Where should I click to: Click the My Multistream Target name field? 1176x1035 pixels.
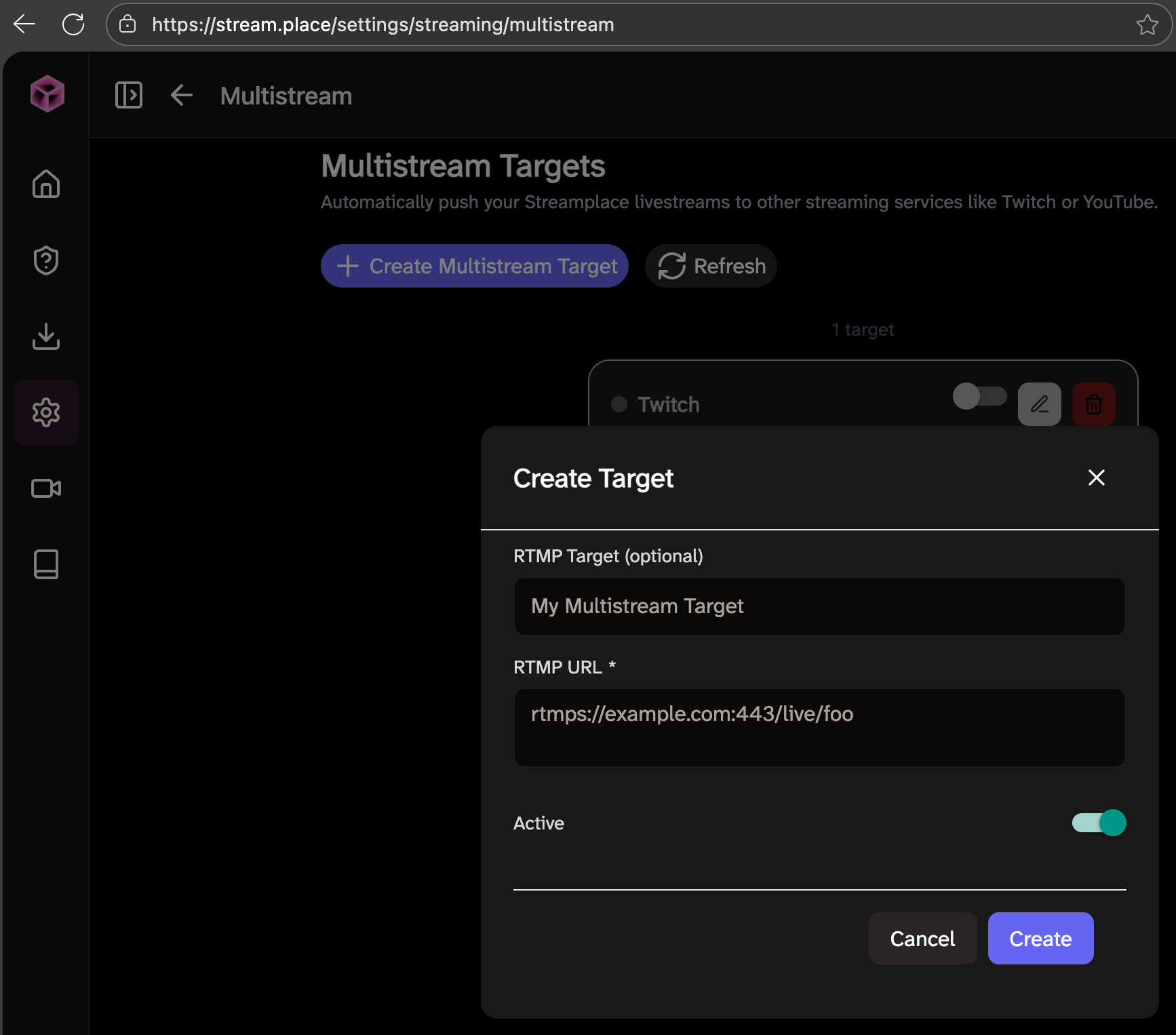tap(819, 606)
